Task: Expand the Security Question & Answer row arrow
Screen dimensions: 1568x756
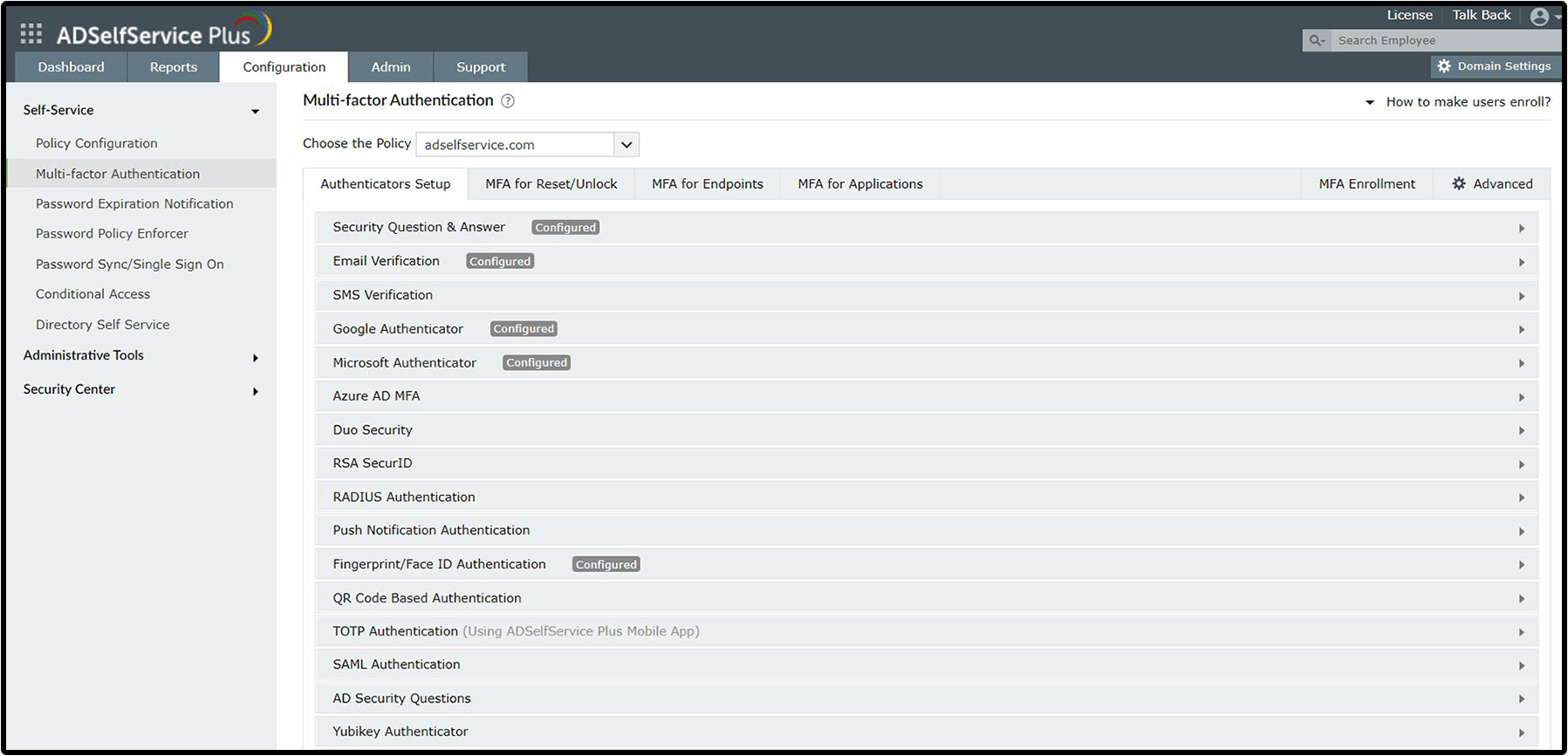Action: [x=1522, y=229]
